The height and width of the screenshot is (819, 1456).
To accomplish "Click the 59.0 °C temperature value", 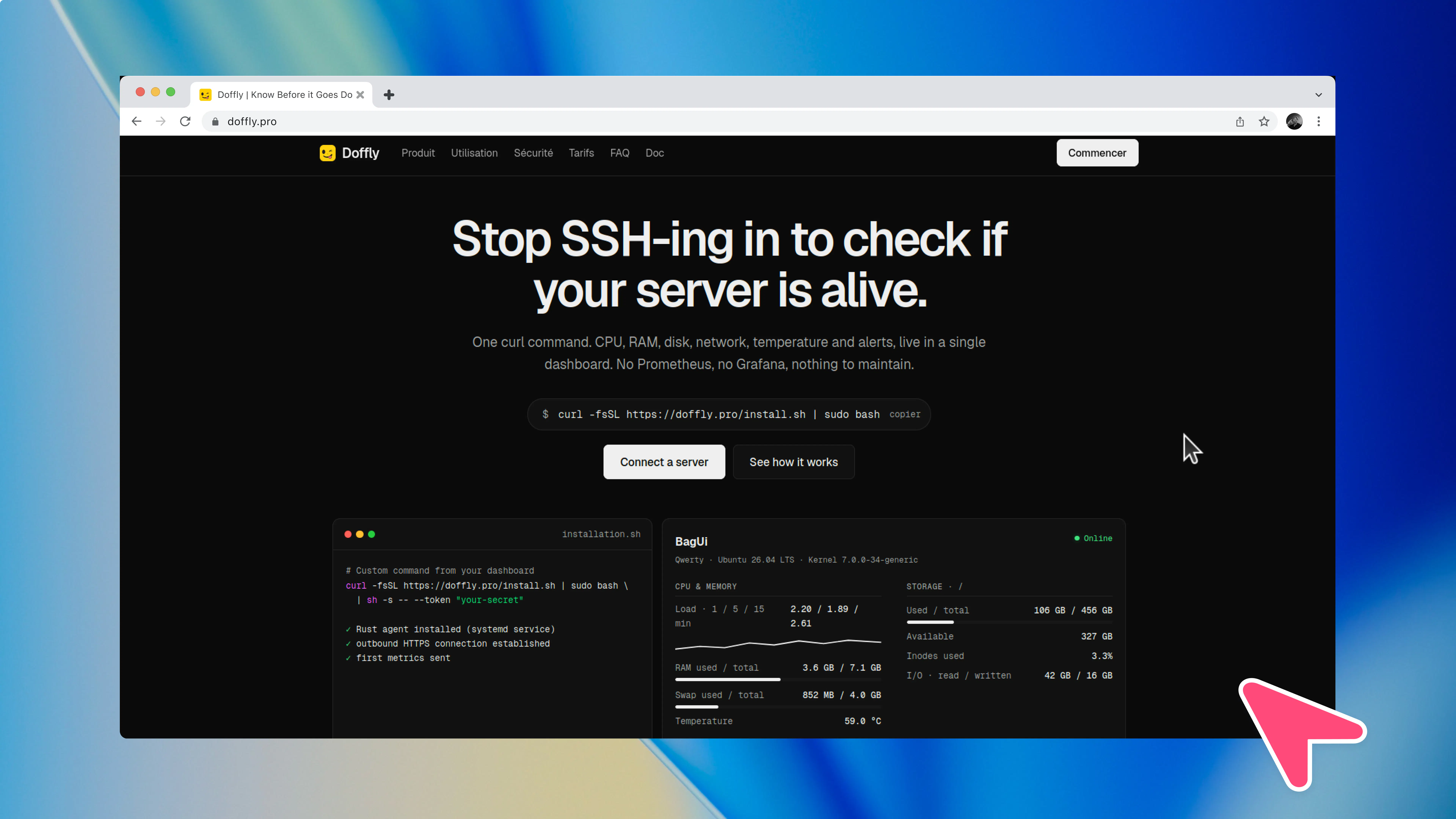I will click(x=863, y=721).
